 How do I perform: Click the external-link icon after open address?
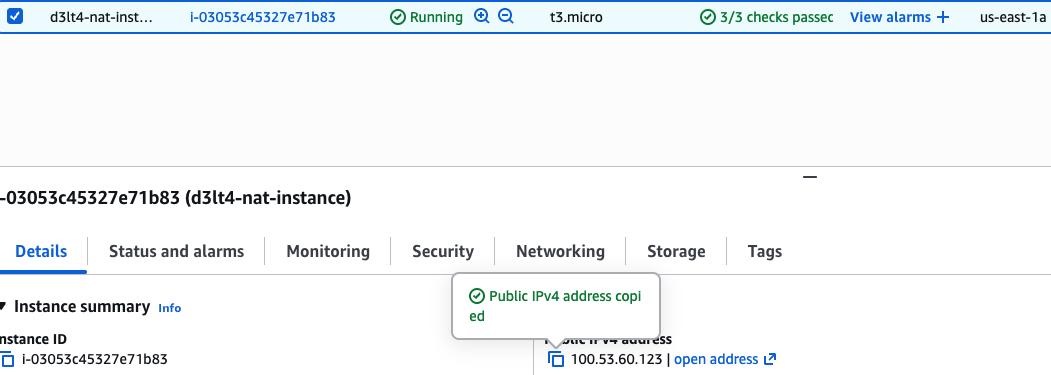769,360
